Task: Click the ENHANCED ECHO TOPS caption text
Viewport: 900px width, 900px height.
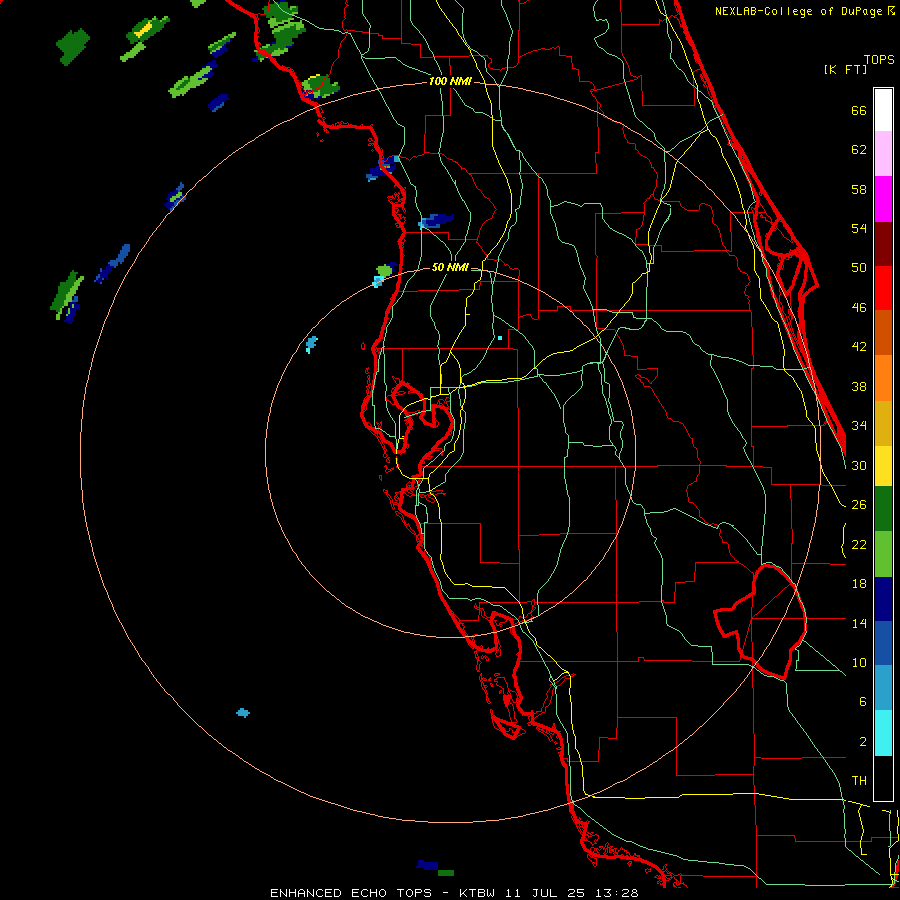Action: pos(351,893)
